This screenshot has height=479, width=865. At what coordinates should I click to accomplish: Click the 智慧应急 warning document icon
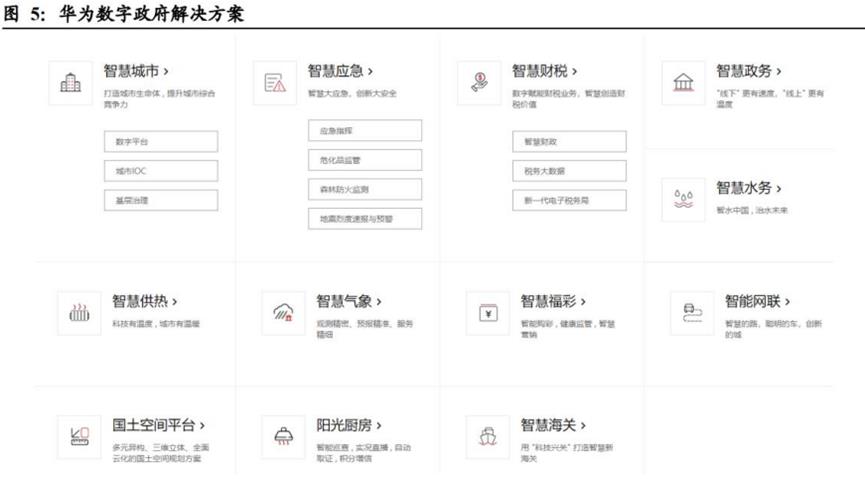coord(275,83)
